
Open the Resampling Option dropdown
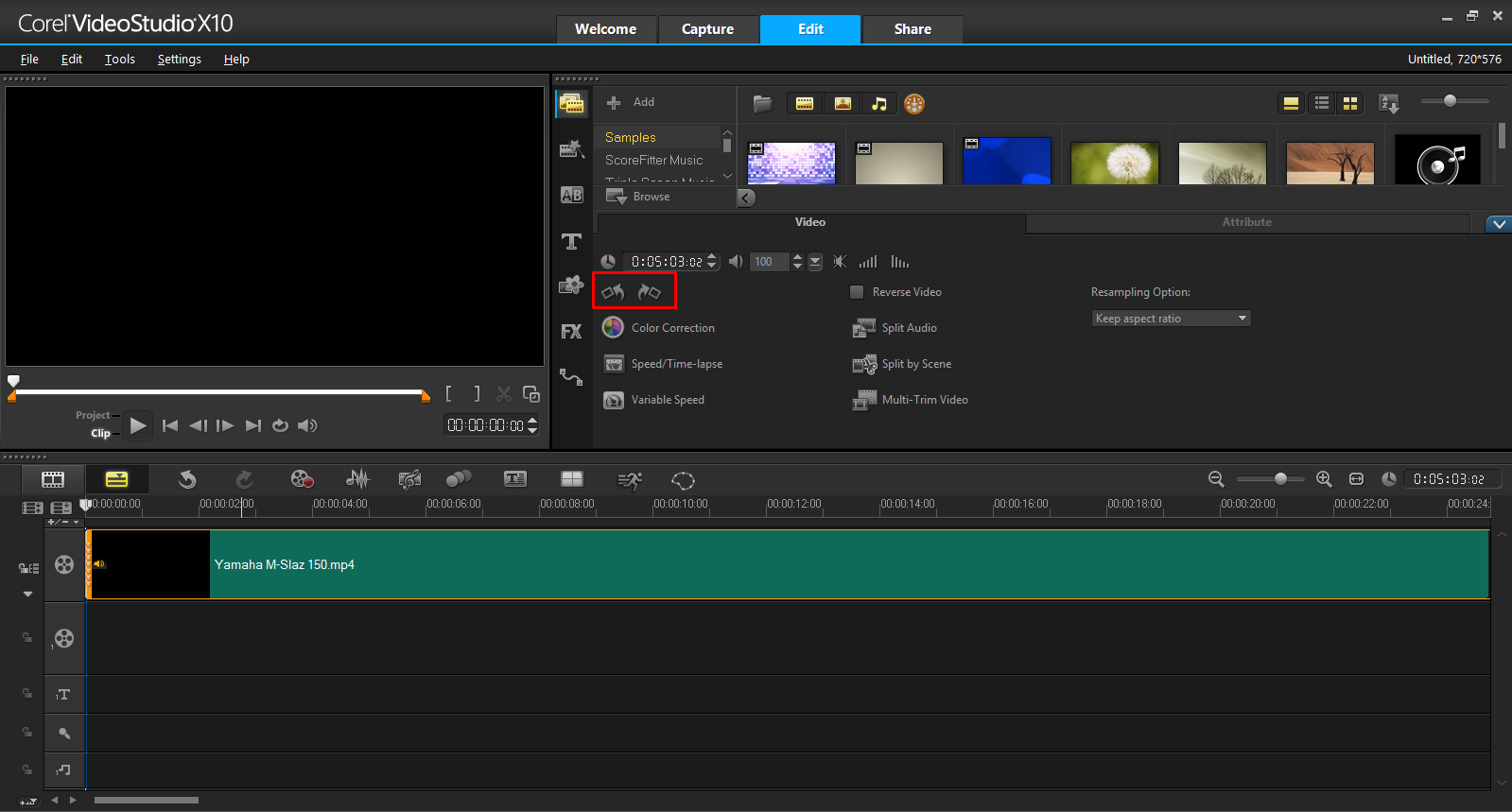tap(1171, 319)
